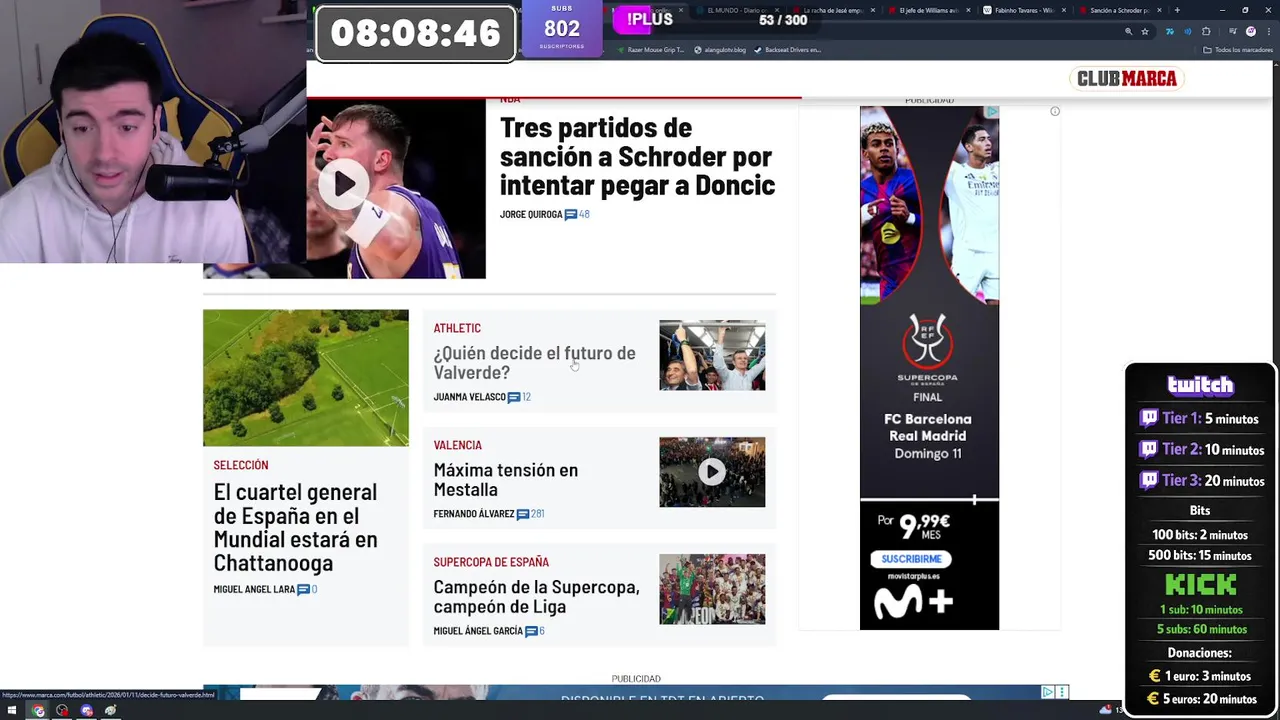Bookmark this page with the star icon

[x=1145, y=31]
